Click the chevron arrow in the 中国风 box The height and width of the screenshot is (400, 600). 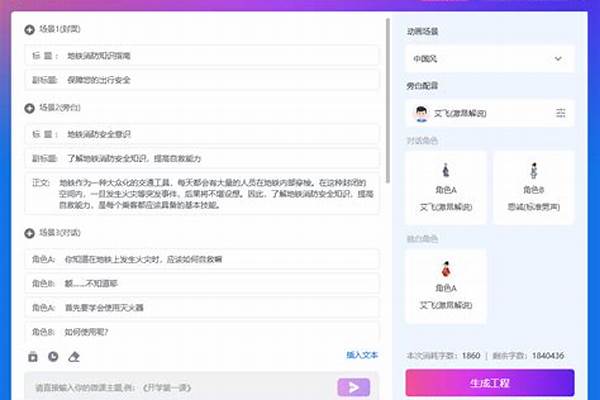coord(558,59)
